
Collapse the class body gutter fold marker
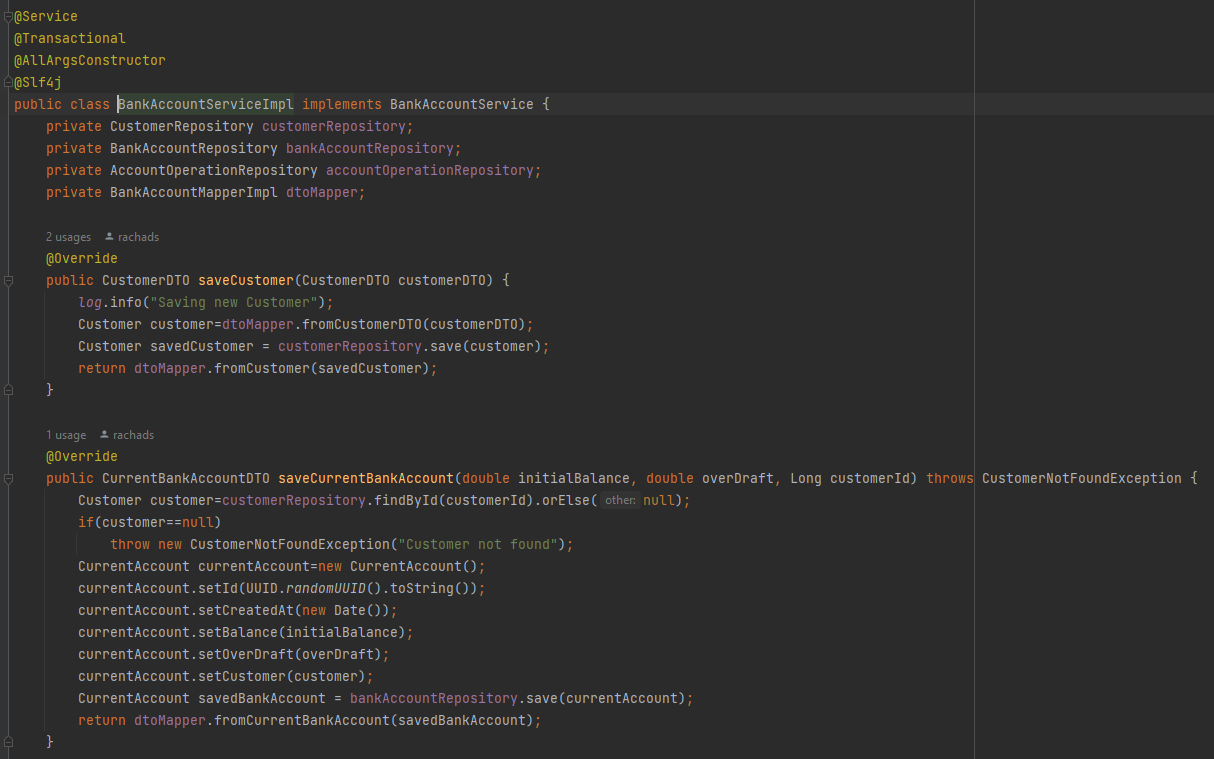click(x=7, y=82)
